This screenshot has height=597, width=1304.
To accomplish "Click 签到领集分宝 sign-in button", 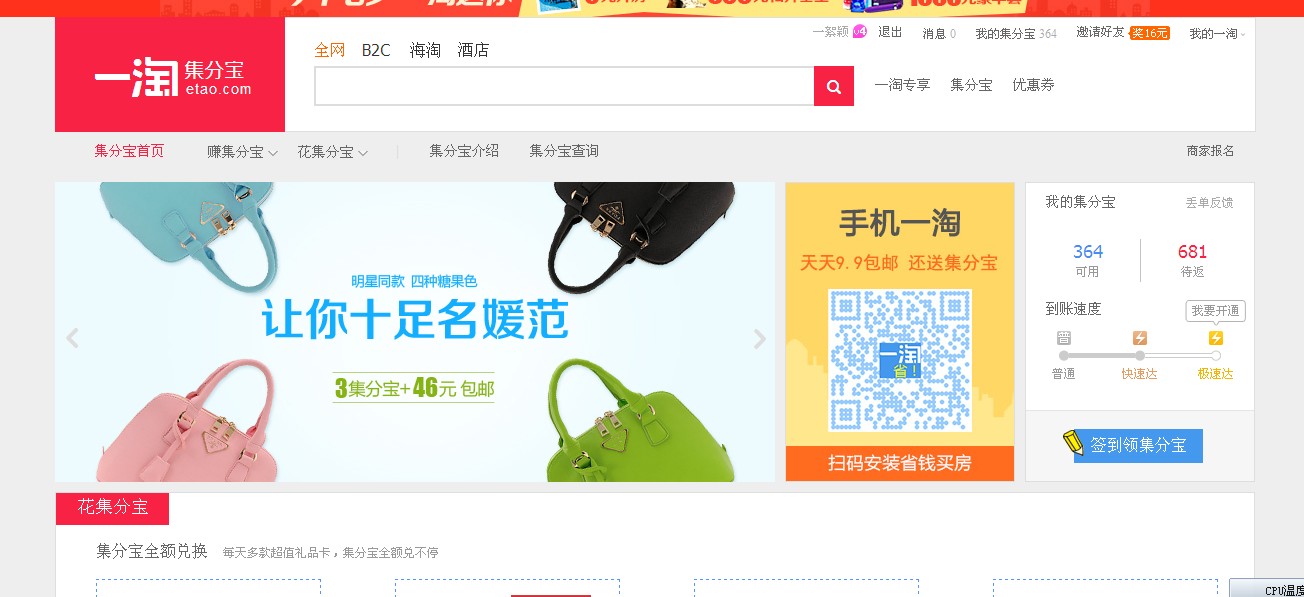I will click(x=1138, y=446).
